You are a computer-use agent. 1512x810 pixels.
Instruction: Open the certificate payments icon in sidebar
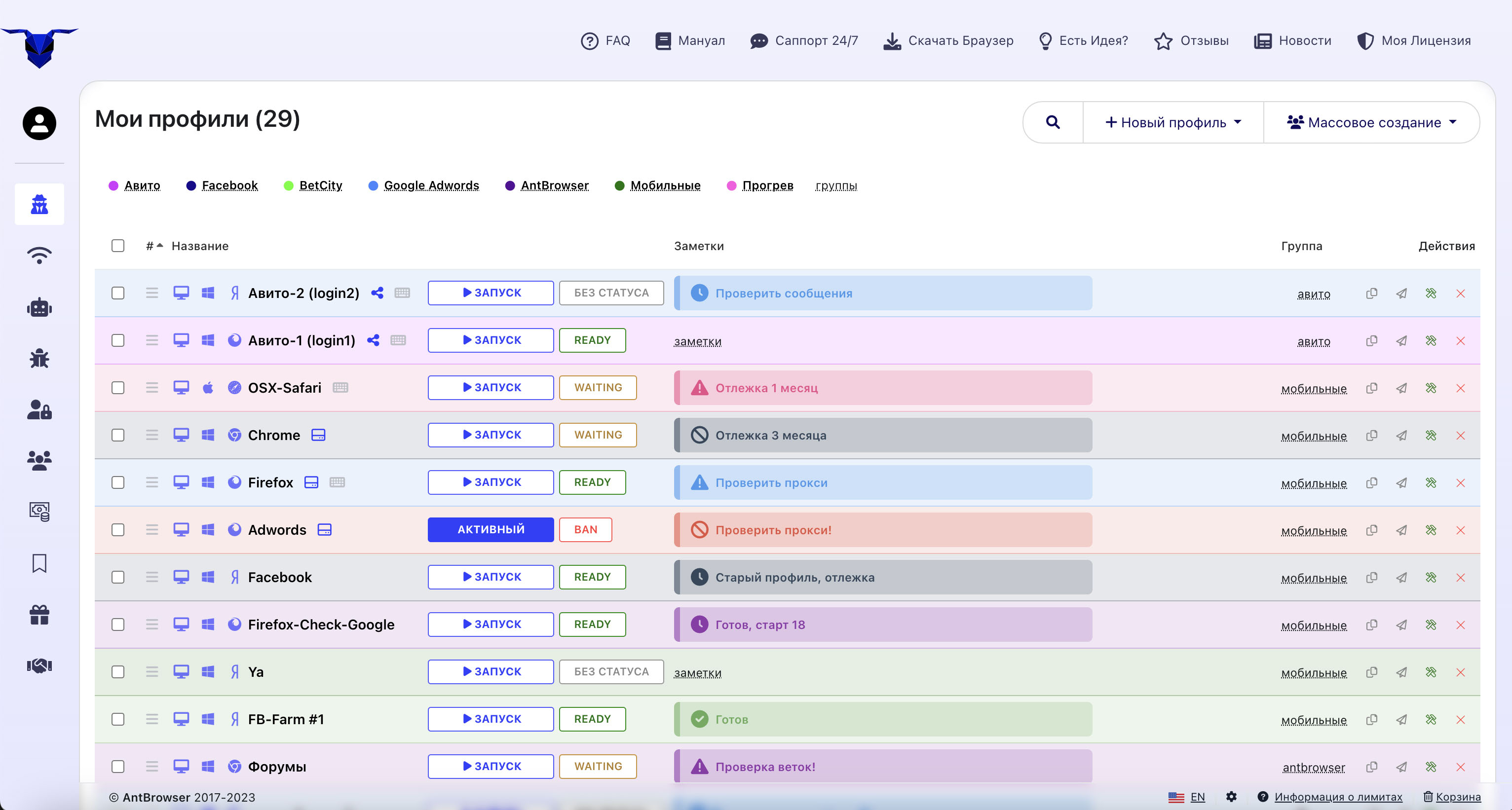39,511
